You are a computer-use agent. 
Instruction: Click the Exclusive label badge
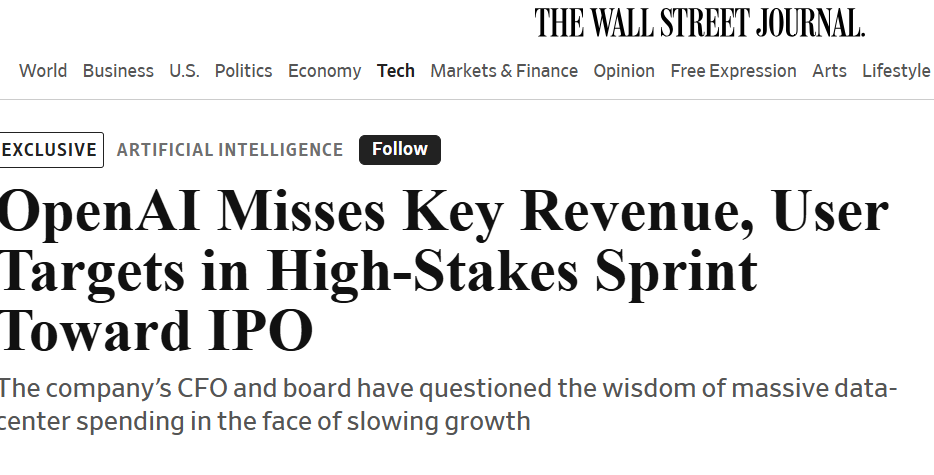(51, 150)
